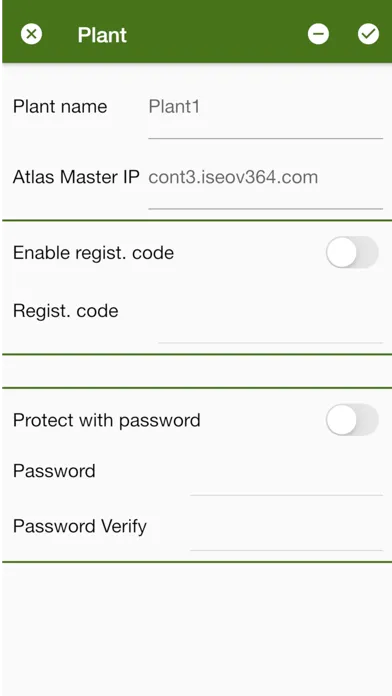392x696 pixels.
Task: Focus the Plant name field showing Plant1
Action: [265, 118]
